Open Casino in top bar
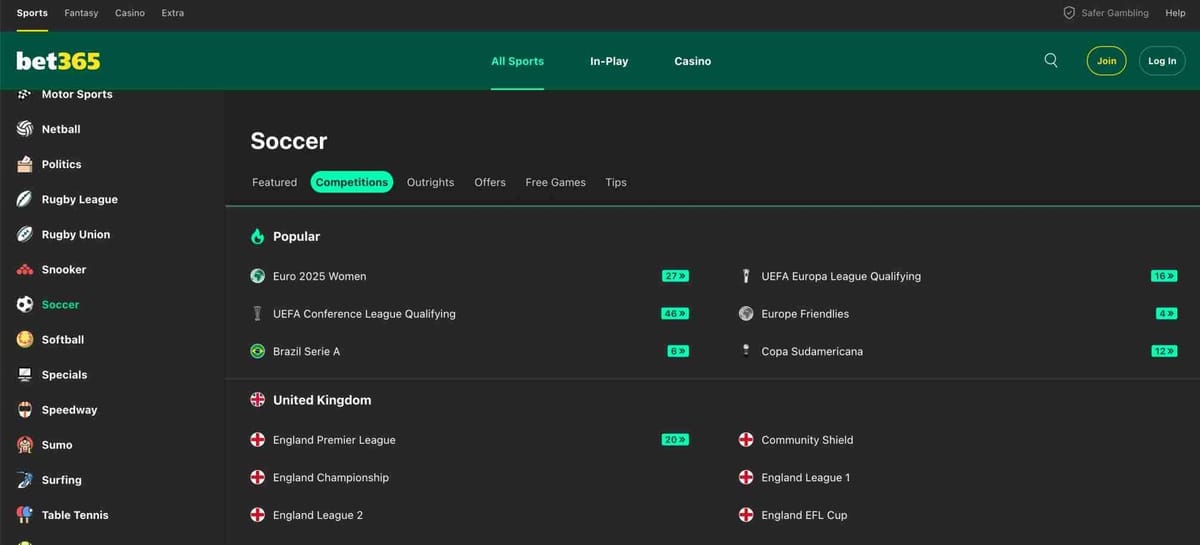Image resolution: width=1200 pixels, height=545 pixels. pos(130,13)
